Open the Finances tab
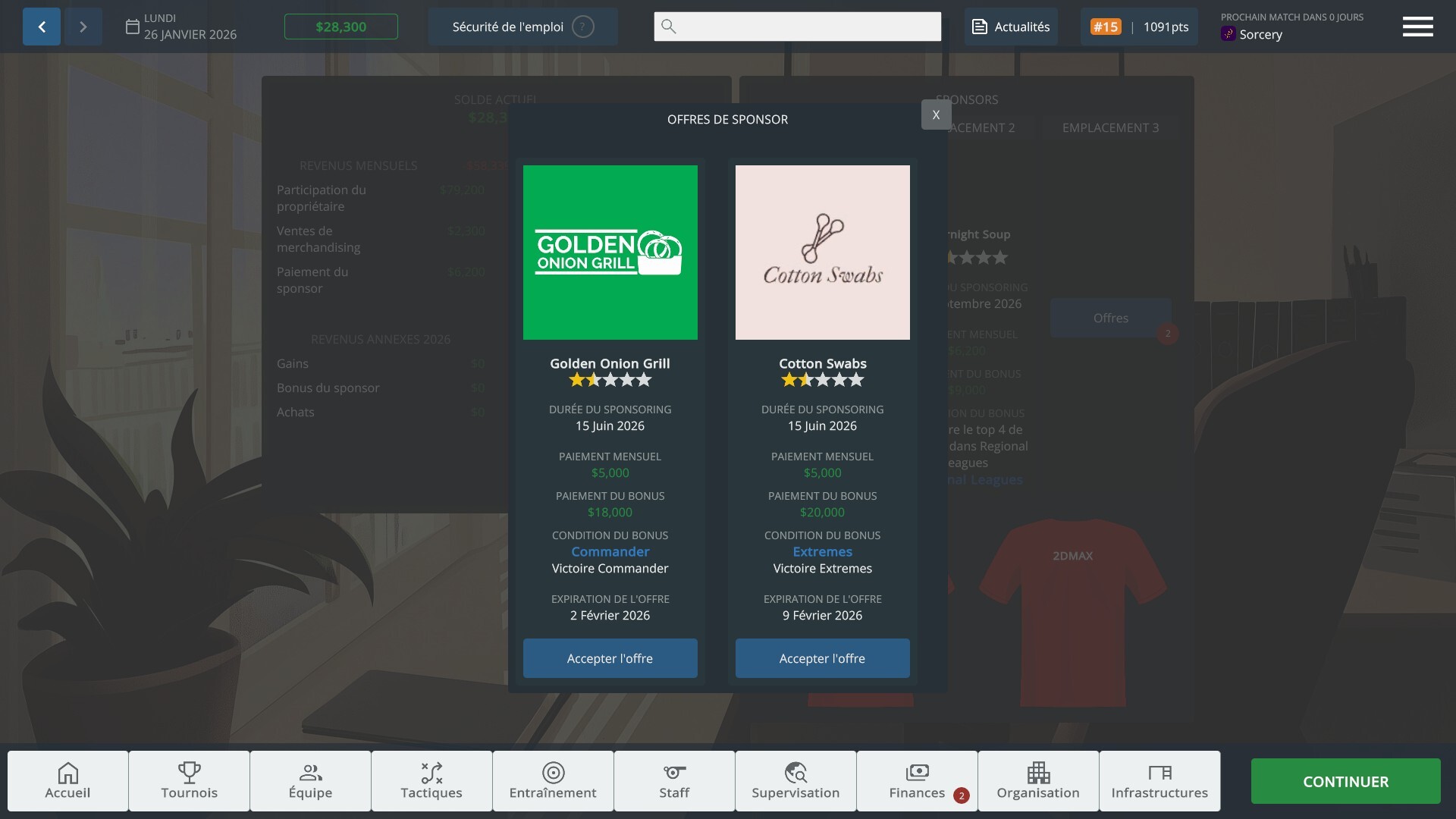Image resolution: width=1456 pixels, height=819 pixels. tap(917, 781)
